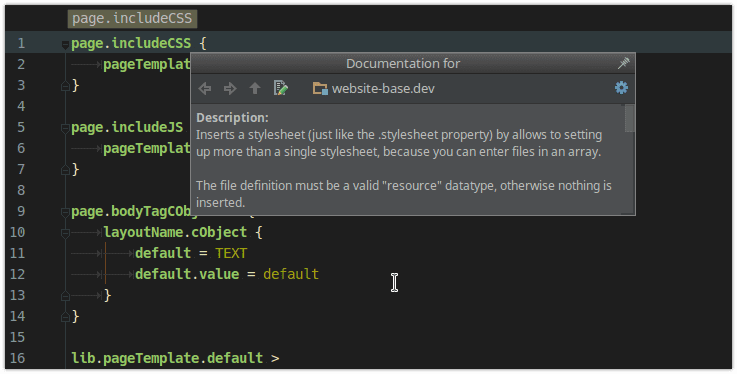Click the Forward arrow in documentation popup
The width and height of the screenshot is (737, 374).
tap(230, 88)
